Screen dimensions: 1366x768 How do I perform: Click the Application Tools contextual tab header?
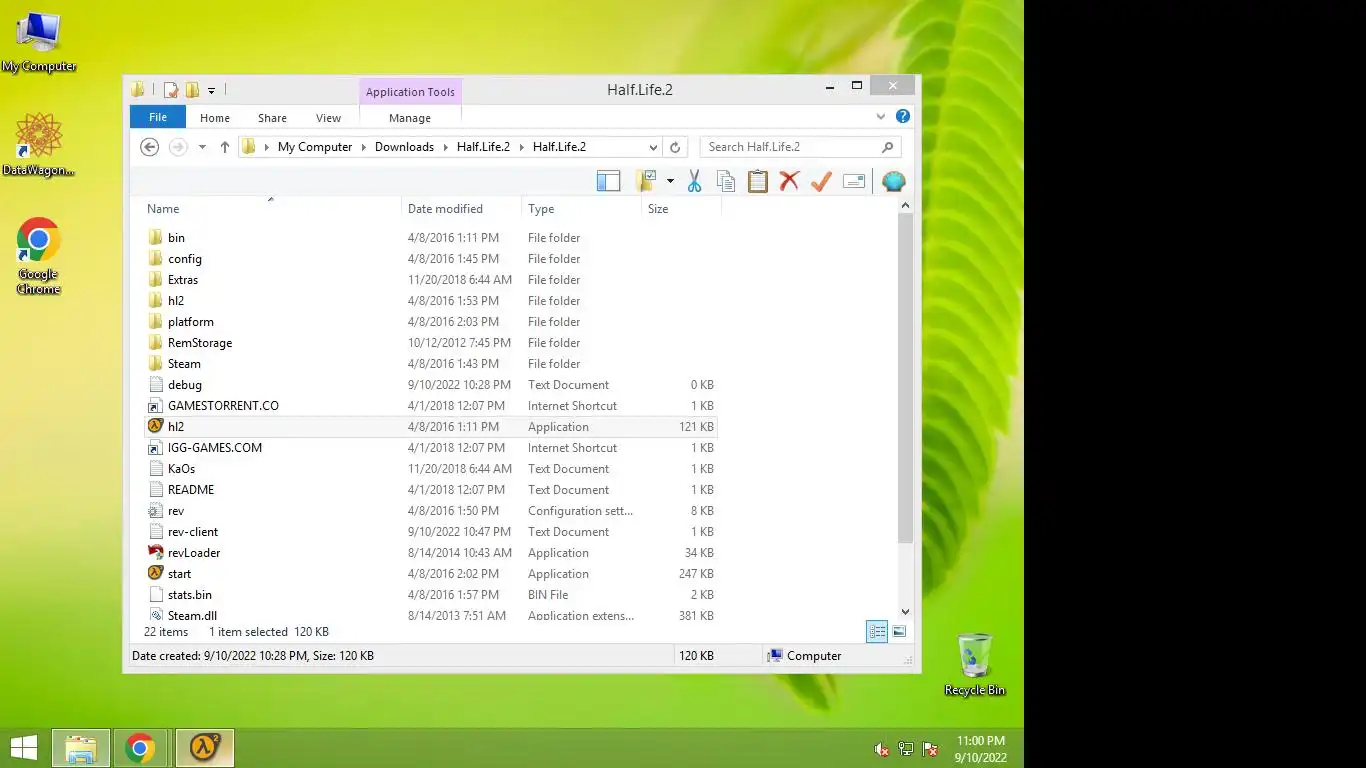(x=410, y=92)
